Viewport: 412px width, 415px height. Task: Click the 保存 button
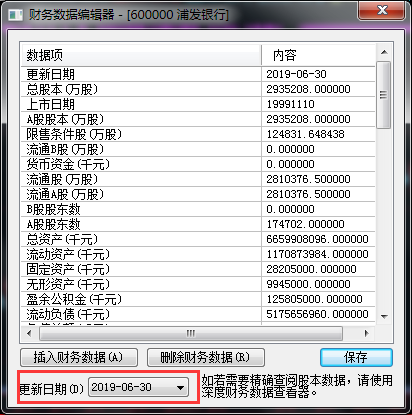click(x=356, y=358)
